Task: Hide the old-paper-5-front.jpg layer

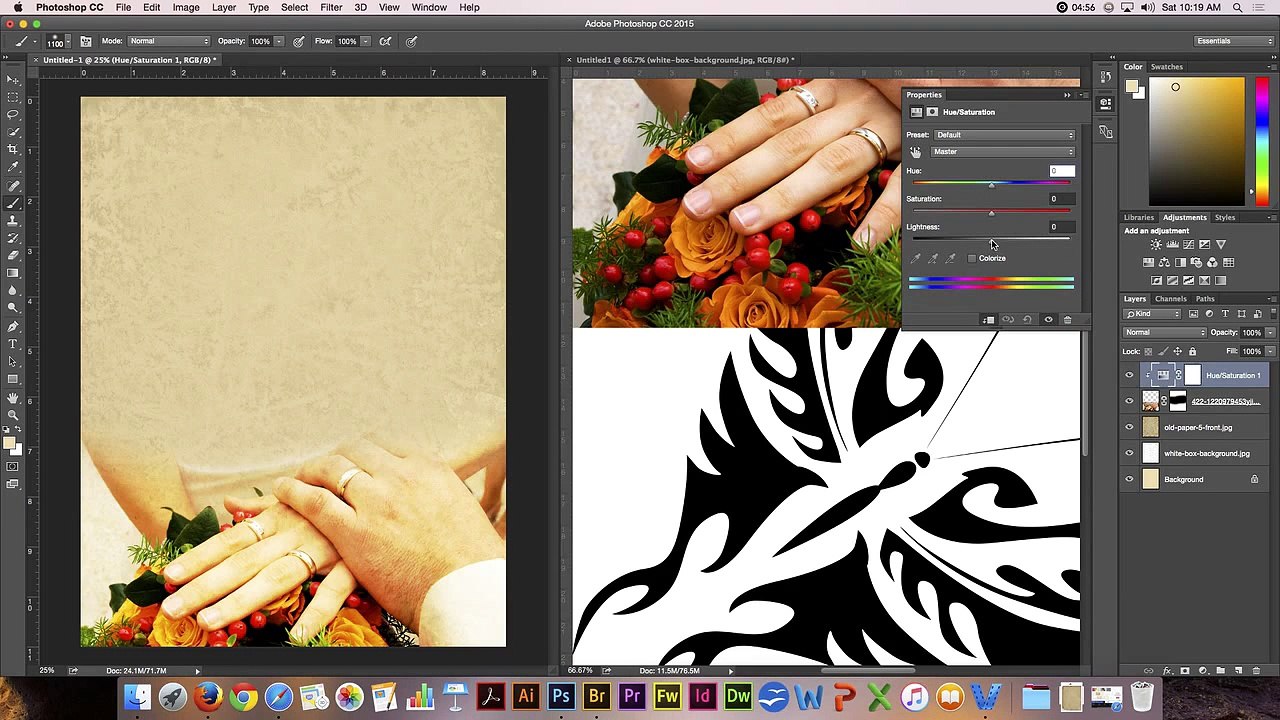Action: pyautogui.click(x=1130, y=428)
